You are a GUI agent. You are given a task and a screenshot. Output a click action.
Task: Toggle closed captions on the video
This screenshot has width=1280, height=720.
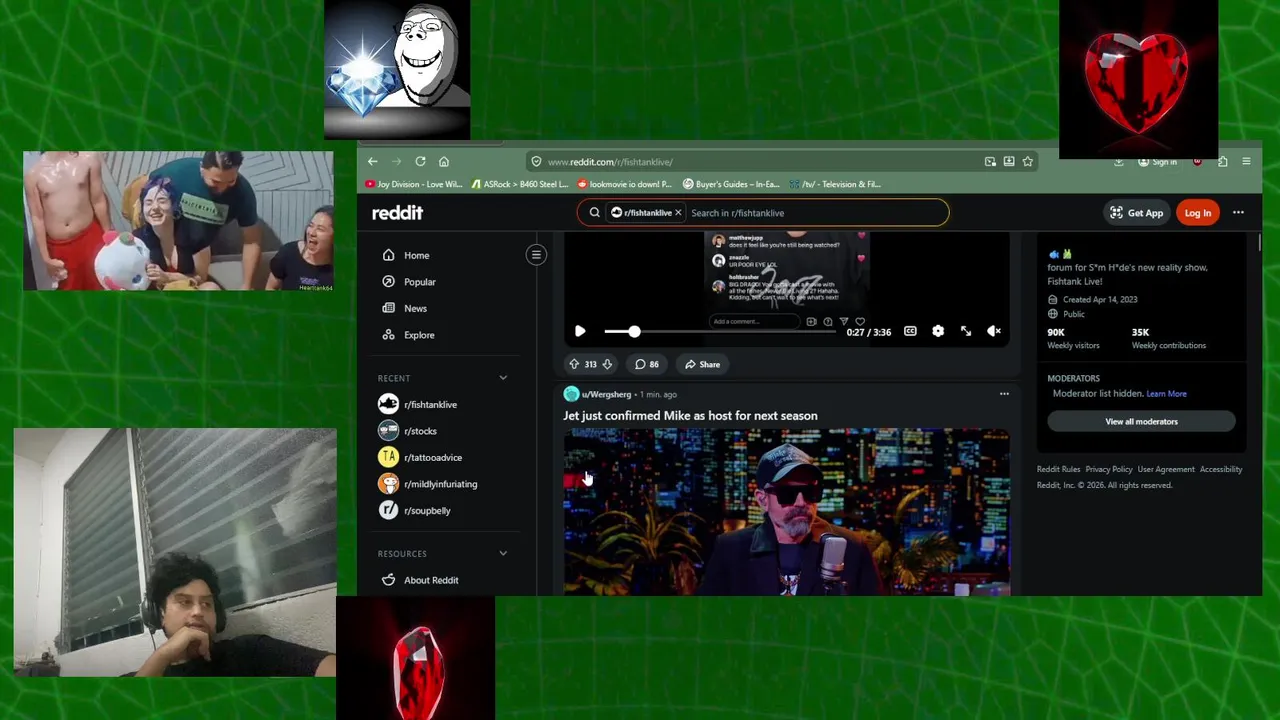(x=910, y=331)
